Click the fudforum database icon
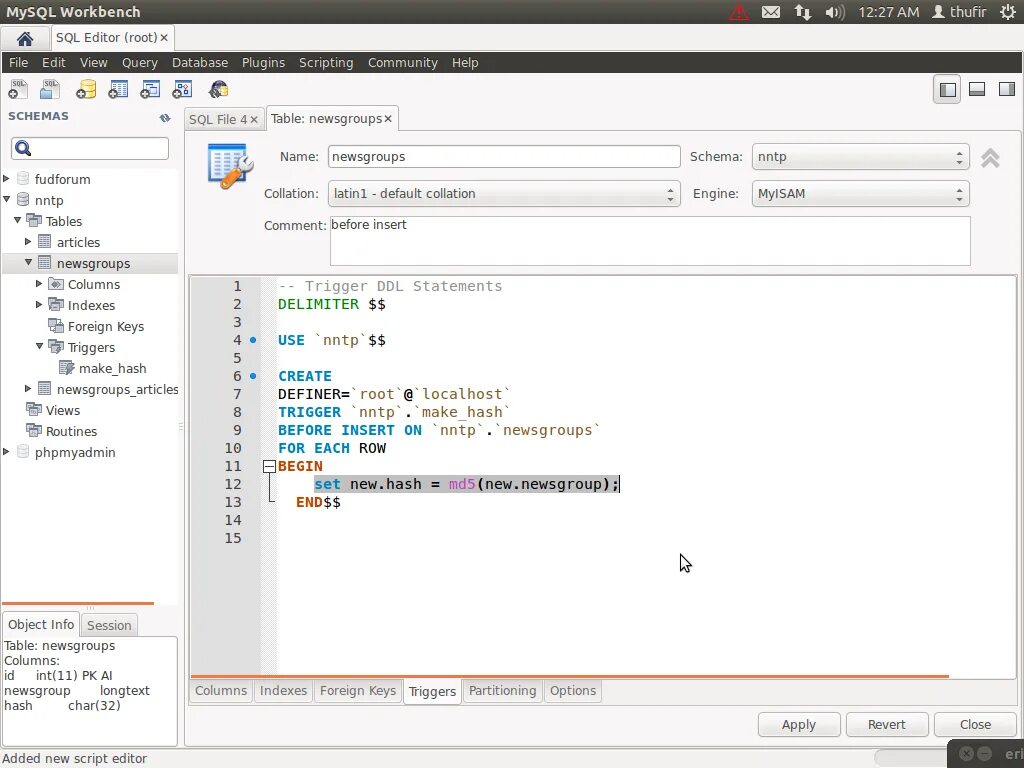 point(23,178)
